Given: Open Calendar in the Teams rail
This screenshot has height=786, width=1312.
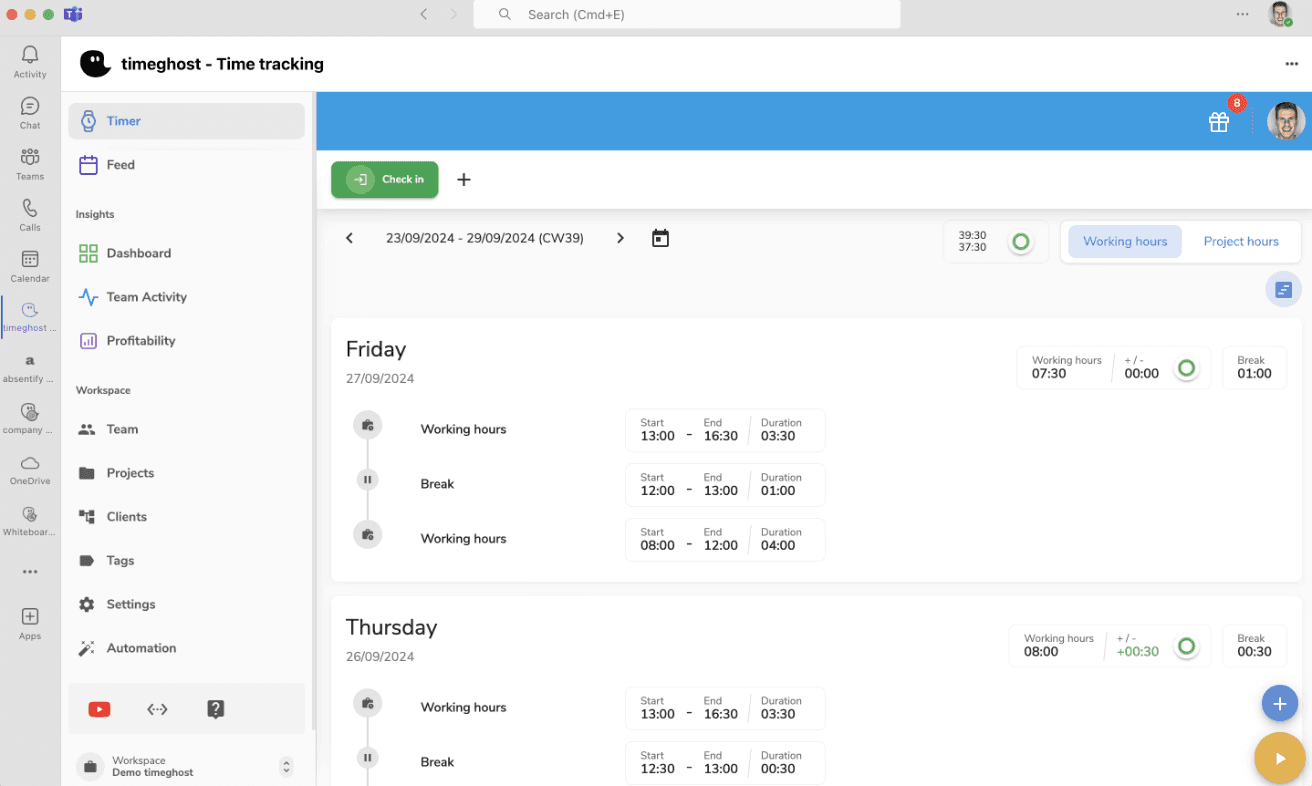Looking at the screenshot, I should pos(30,265).
